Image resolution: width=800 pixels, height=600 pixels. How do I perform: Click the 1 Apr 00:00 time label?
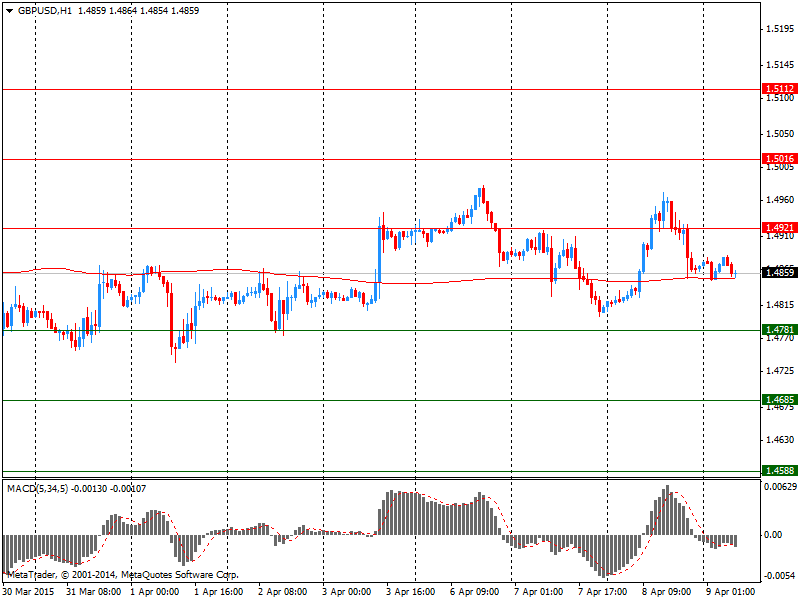155,592
